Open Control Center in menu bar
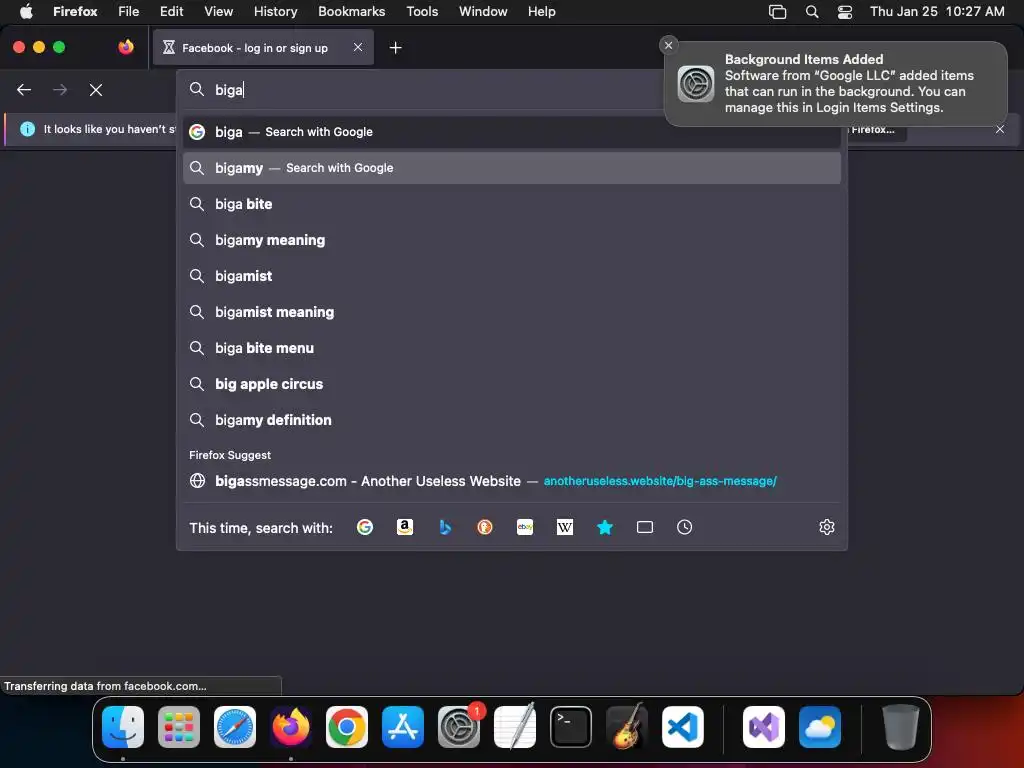 click(845, 12)
